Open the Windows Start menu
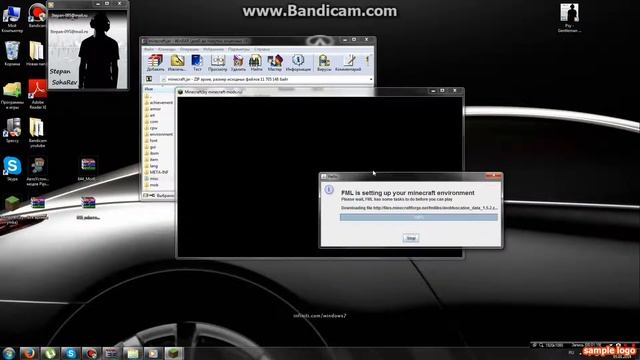Screen dimensions: 640x360 click(9, 353)
